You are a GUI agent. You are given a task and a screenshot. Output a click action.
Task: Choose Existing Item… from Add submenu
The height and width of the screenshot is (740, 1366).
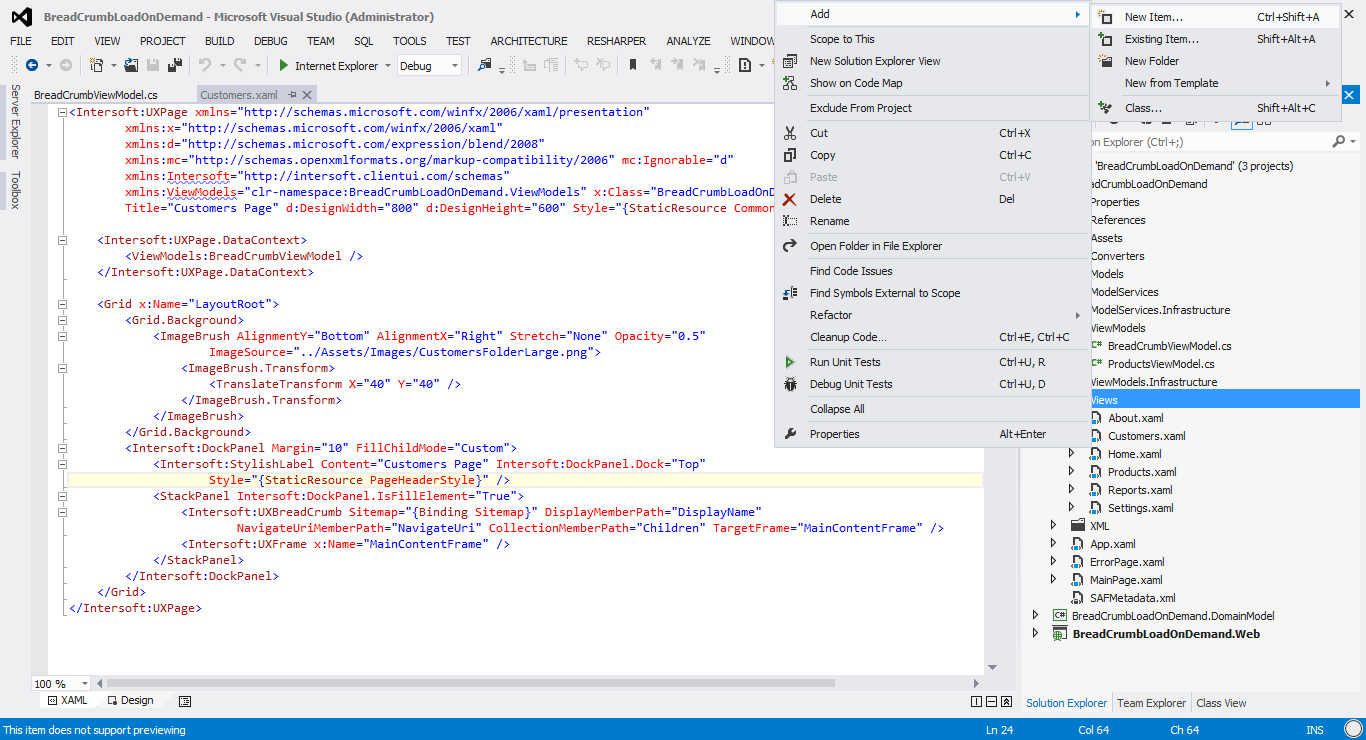click(1215, 39)
